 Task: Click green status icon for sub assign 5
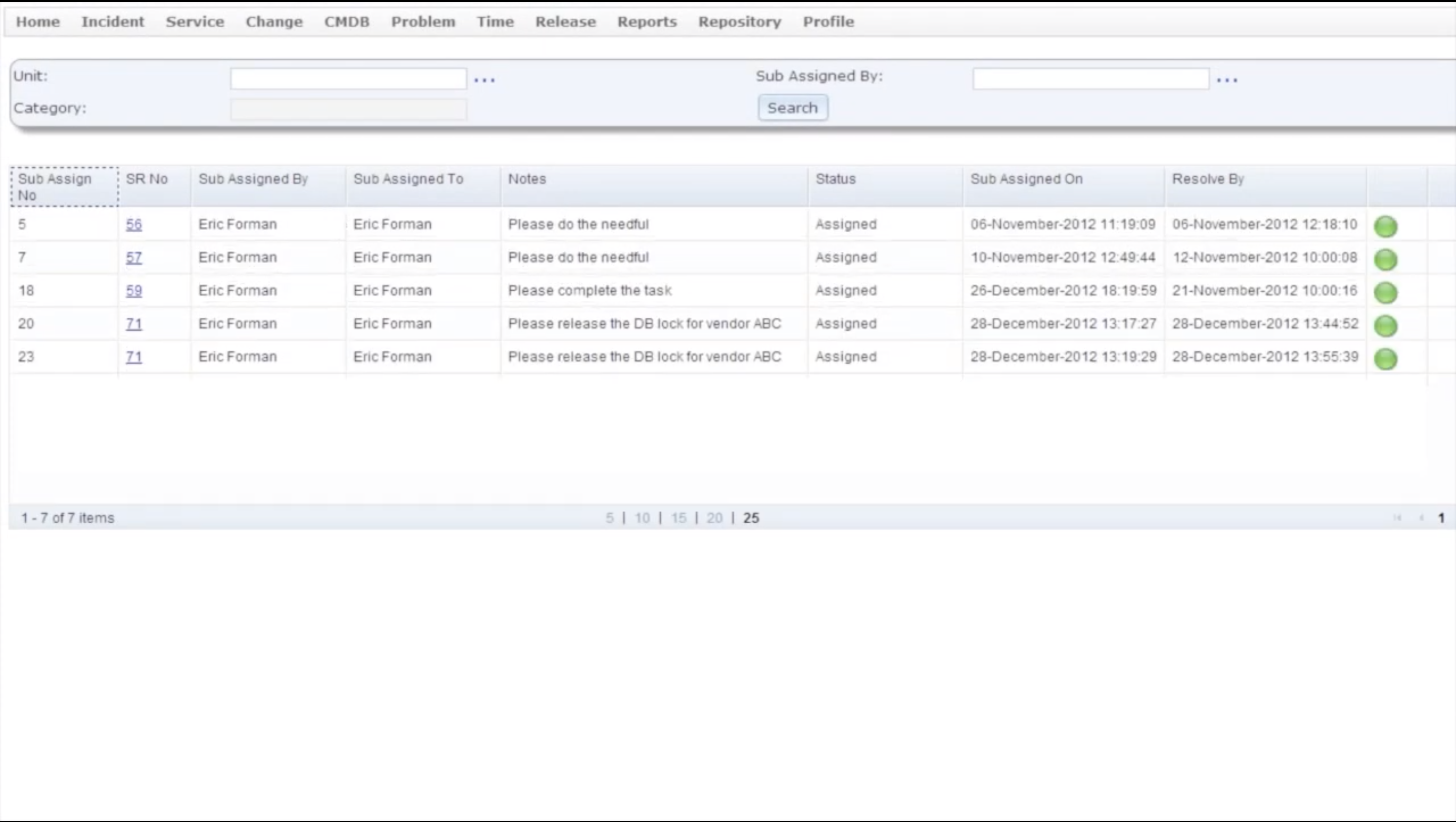coord(1385,226)
